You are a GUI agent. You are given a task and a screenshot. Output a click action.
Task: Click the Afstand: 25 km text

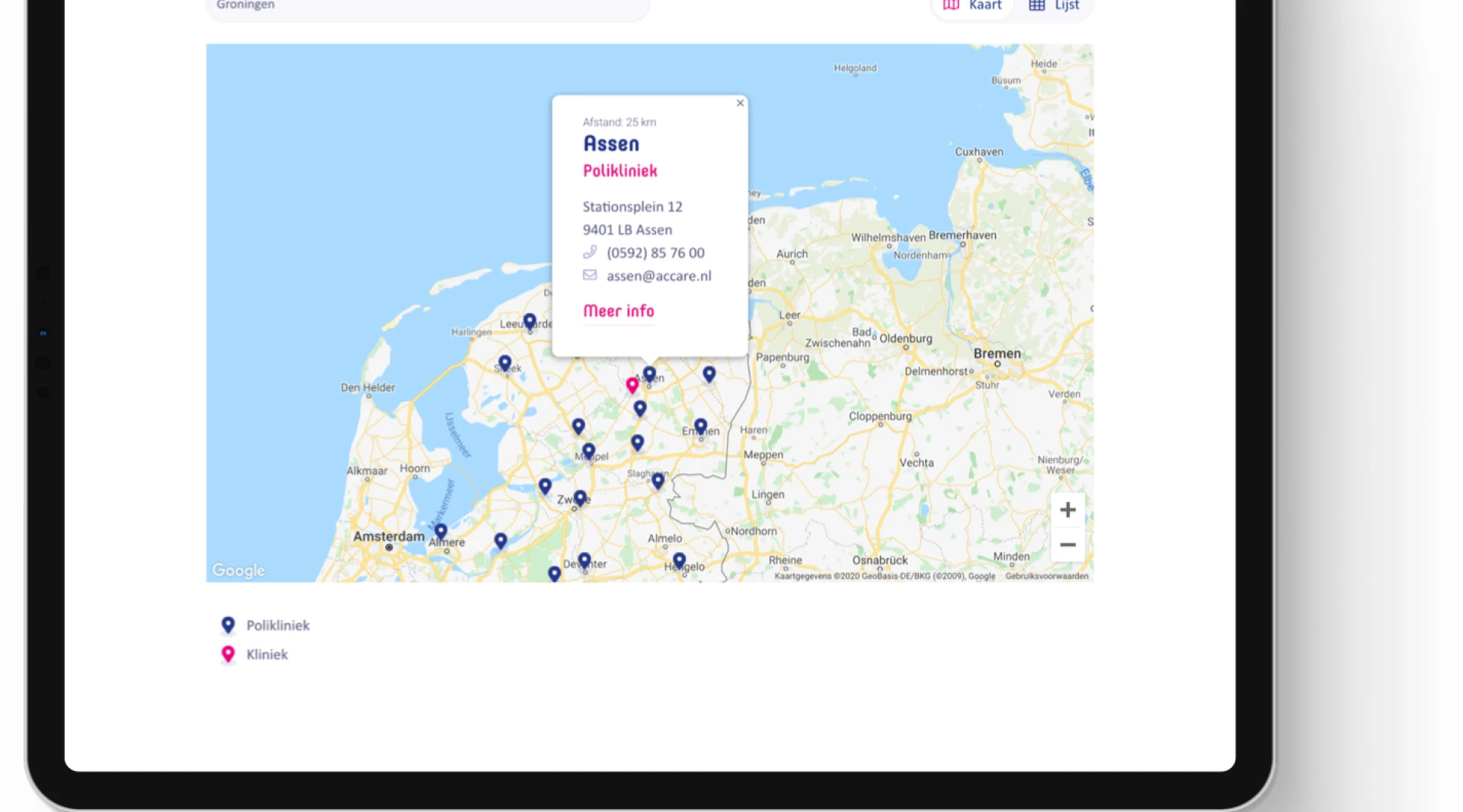619,122
